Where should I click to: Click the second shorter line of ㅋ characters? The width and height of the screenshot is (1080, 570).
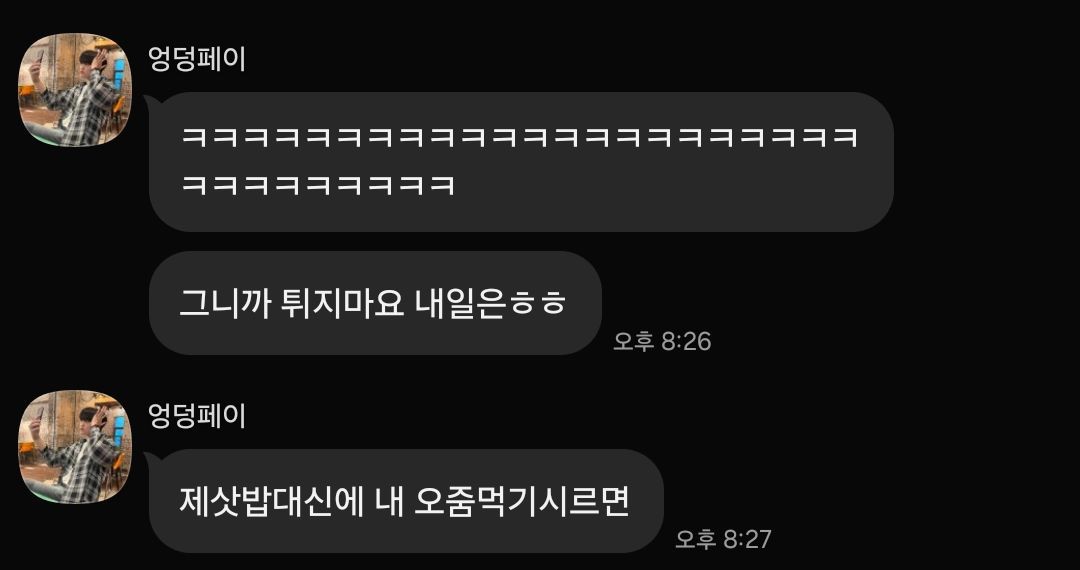(318, 185)
